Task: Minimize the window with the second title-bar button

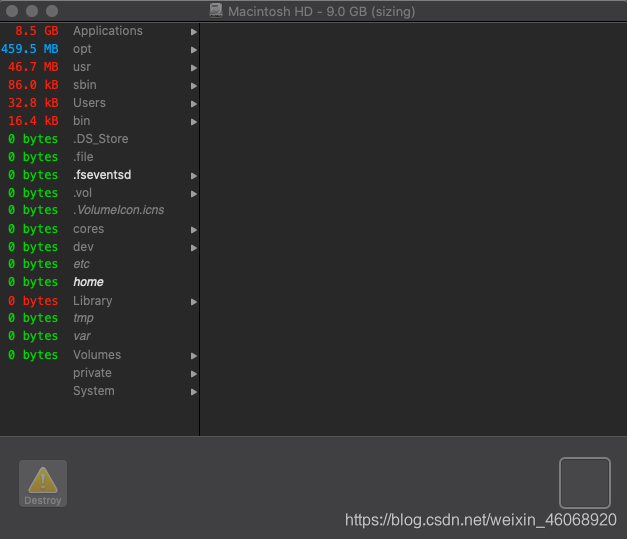Action: 32,11
